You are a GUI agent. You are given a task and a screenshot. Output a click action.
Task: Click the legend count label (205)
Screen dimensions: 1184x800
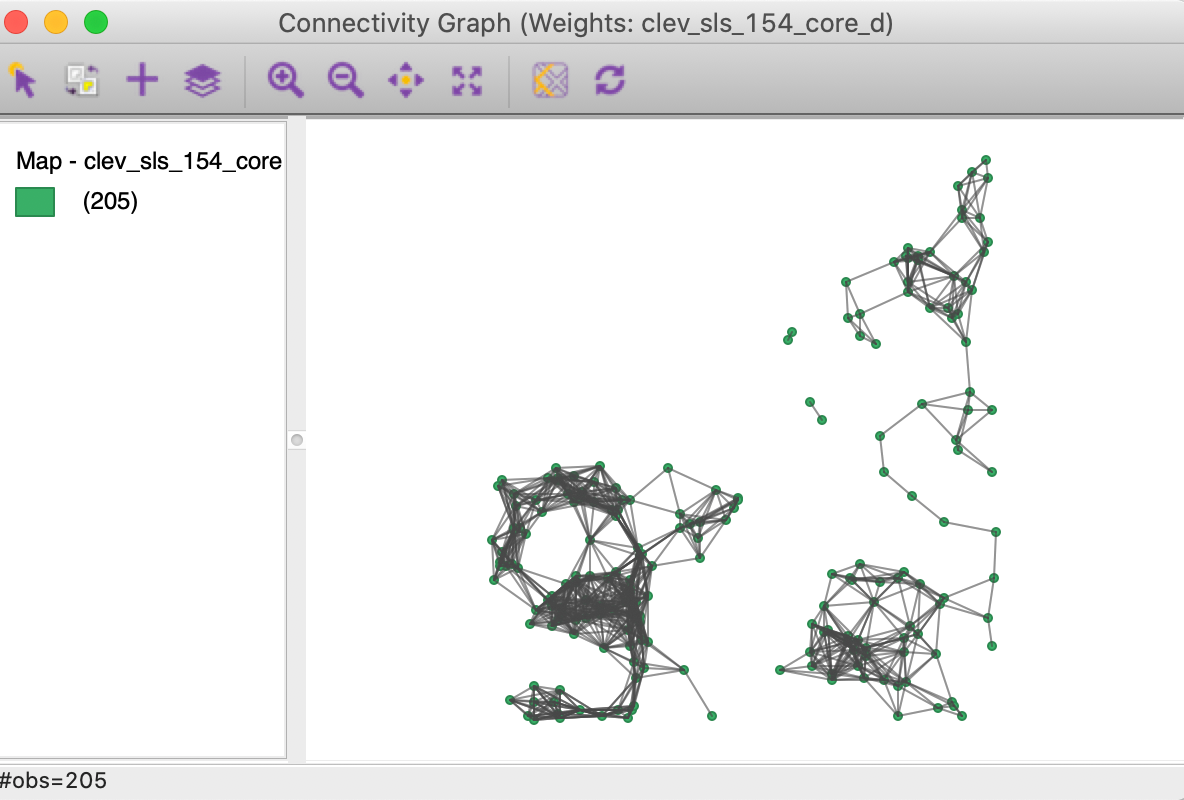110,202
